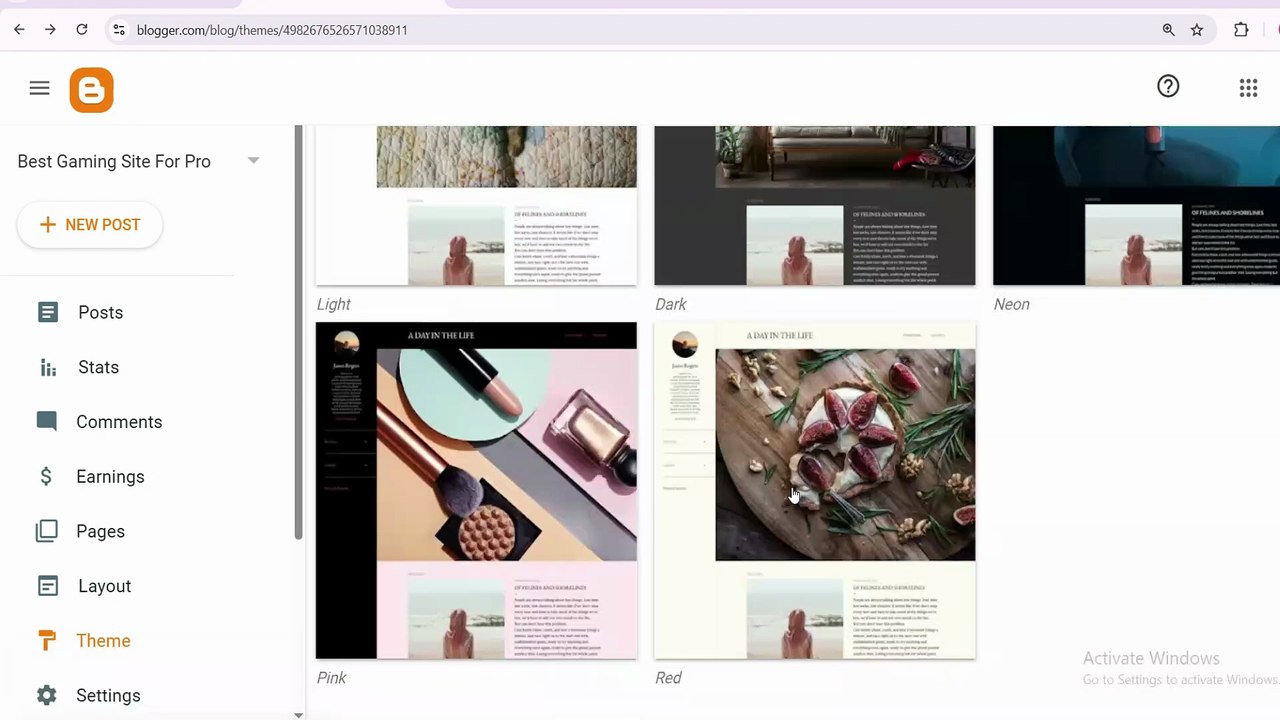
Task: Click the Light theme label
Action: tap(334, 304)
